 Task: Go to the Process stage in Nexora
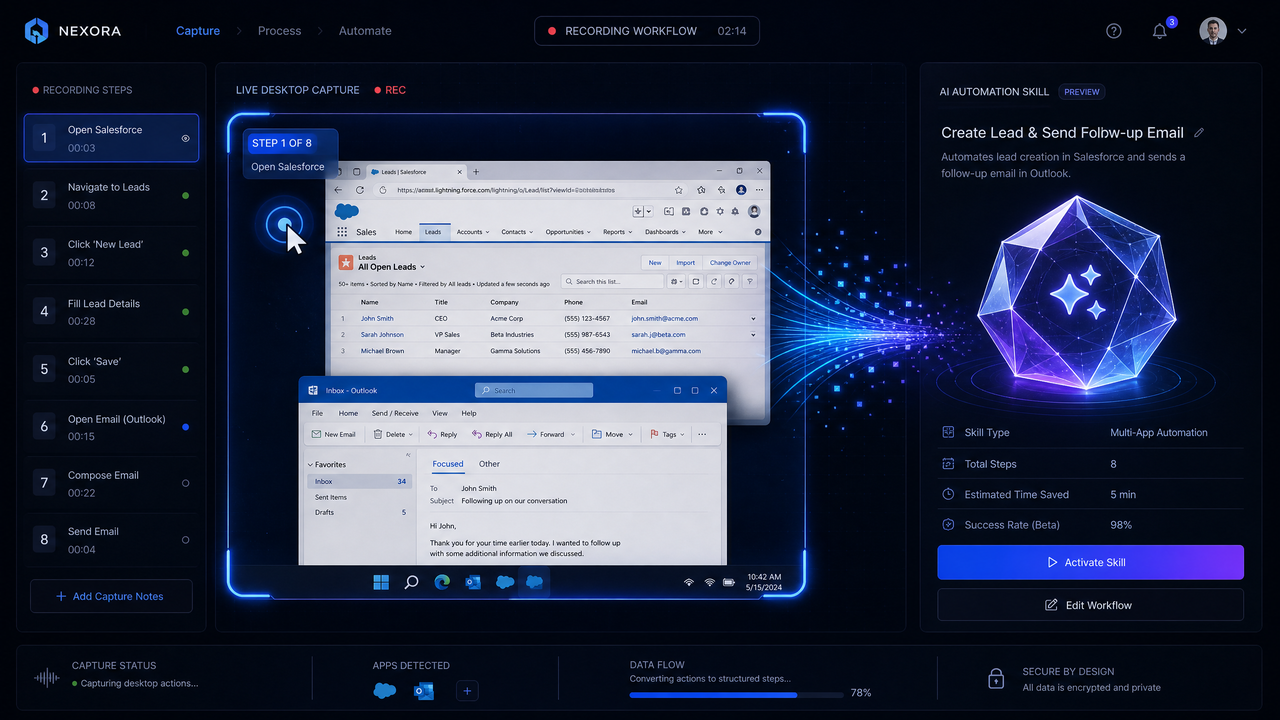(x=279, y=31)
